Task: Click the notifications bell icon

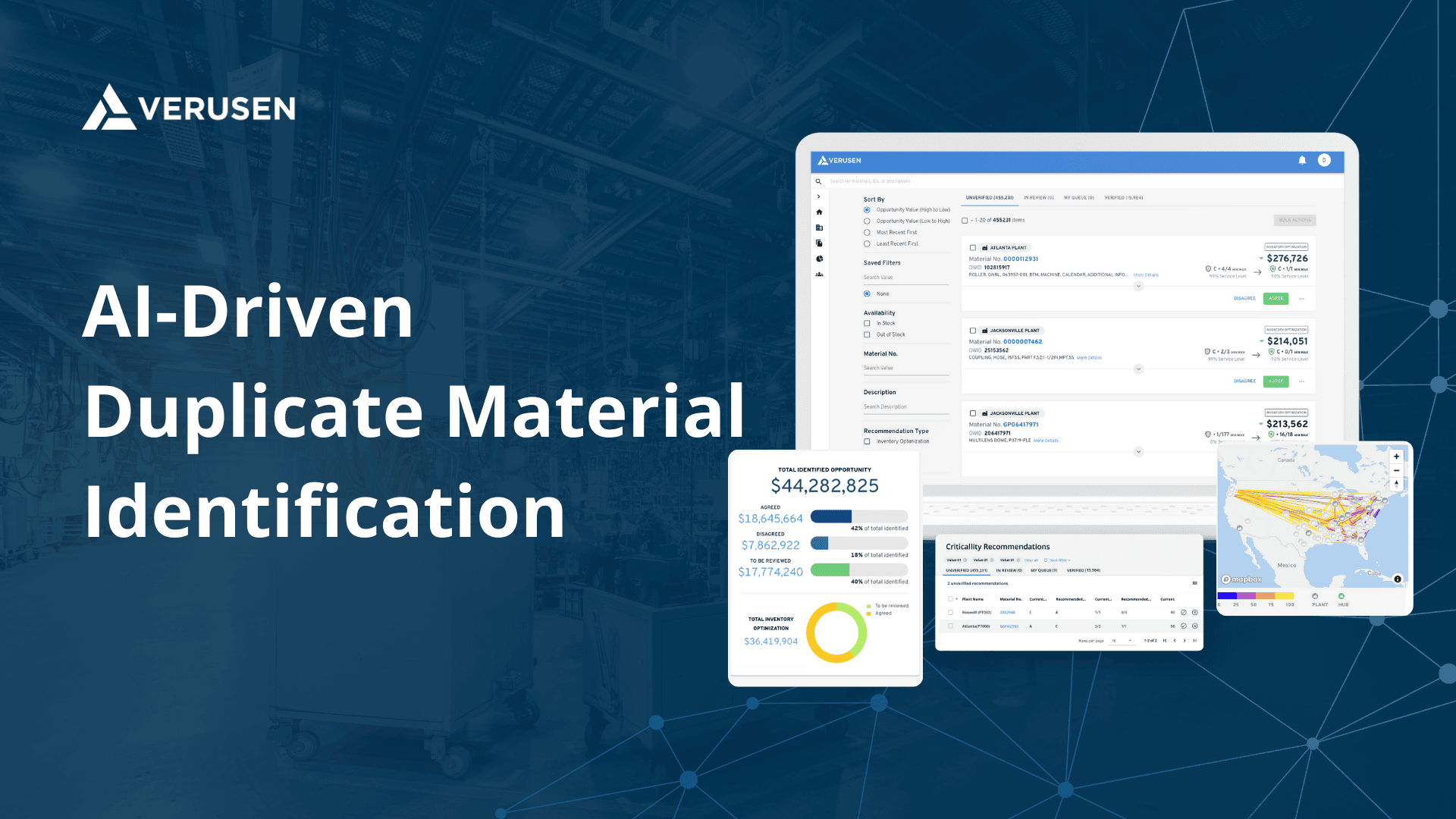Action: [x=1302, y=160]
